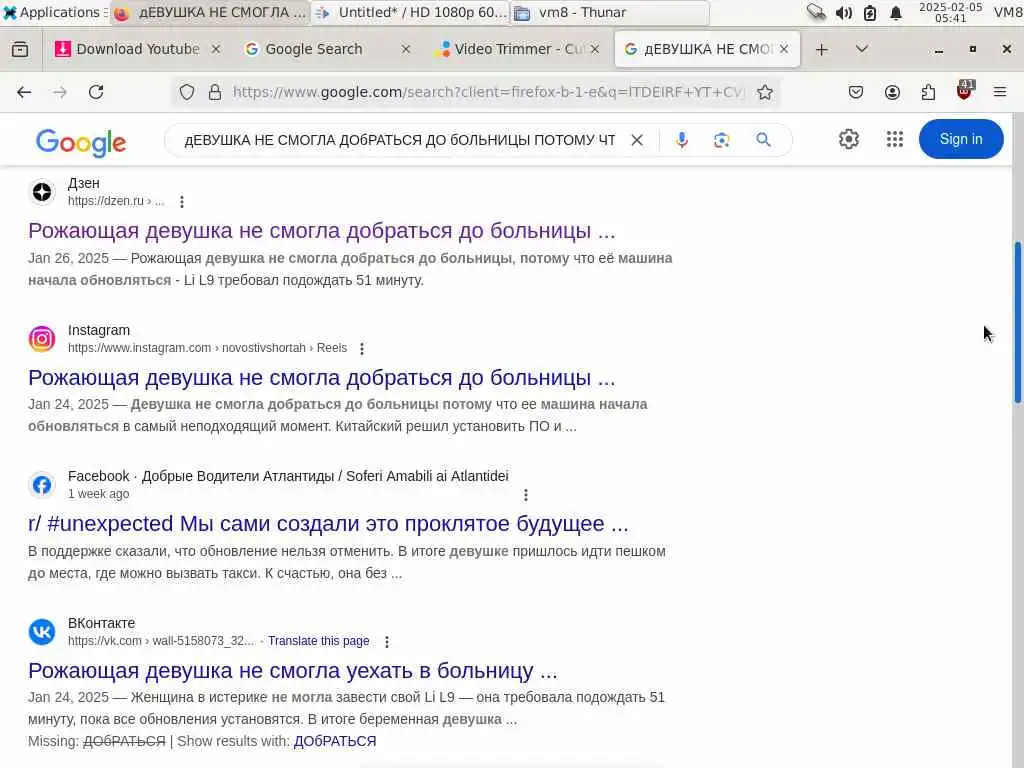Screen dimensions: 1024x768
Task: Show site security padlock info
Action: coord(215,92)
